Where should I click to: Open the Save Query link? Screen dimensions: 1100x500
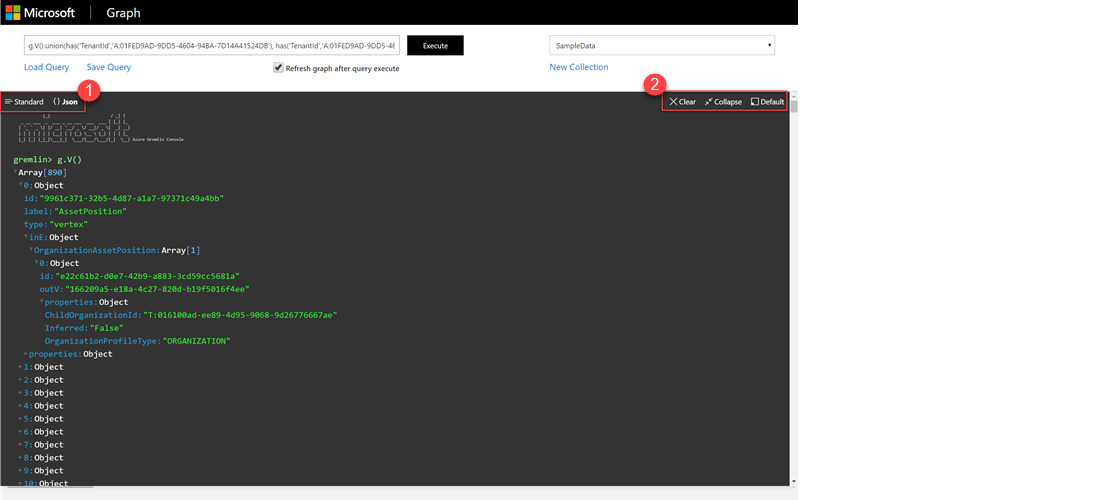point(109,67)
